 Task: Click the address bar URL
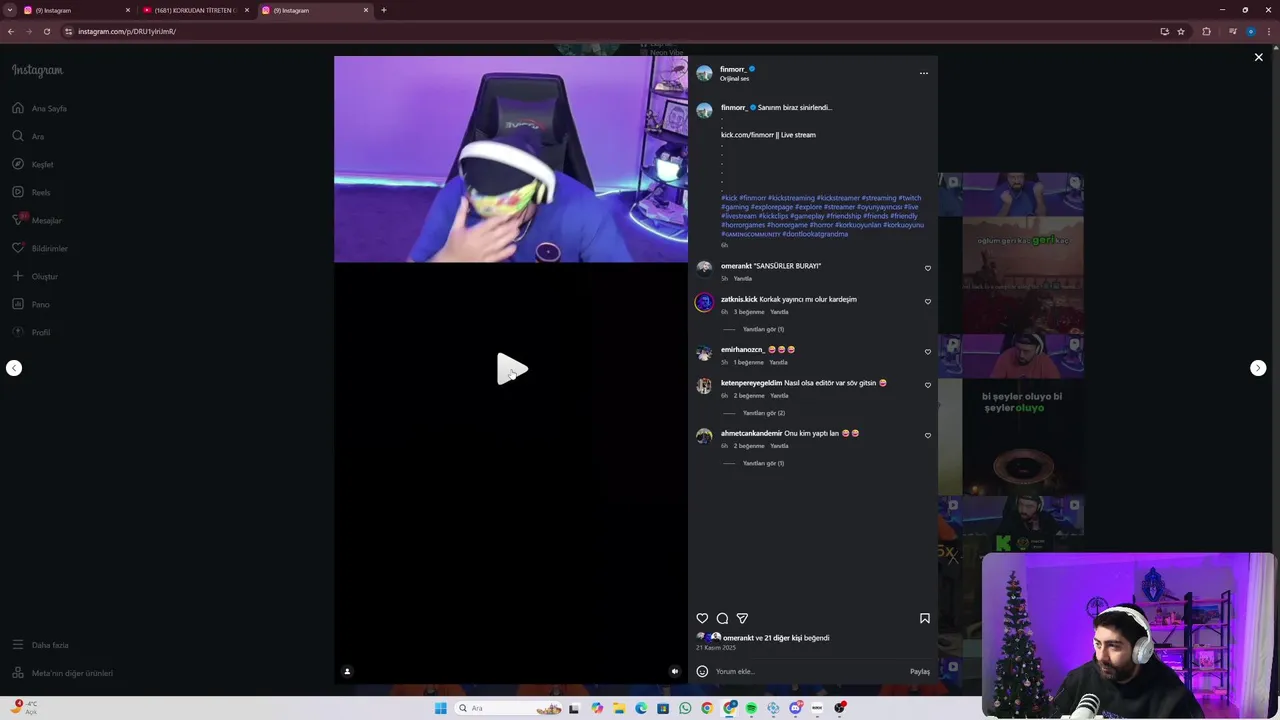click(x=127, y=31)
